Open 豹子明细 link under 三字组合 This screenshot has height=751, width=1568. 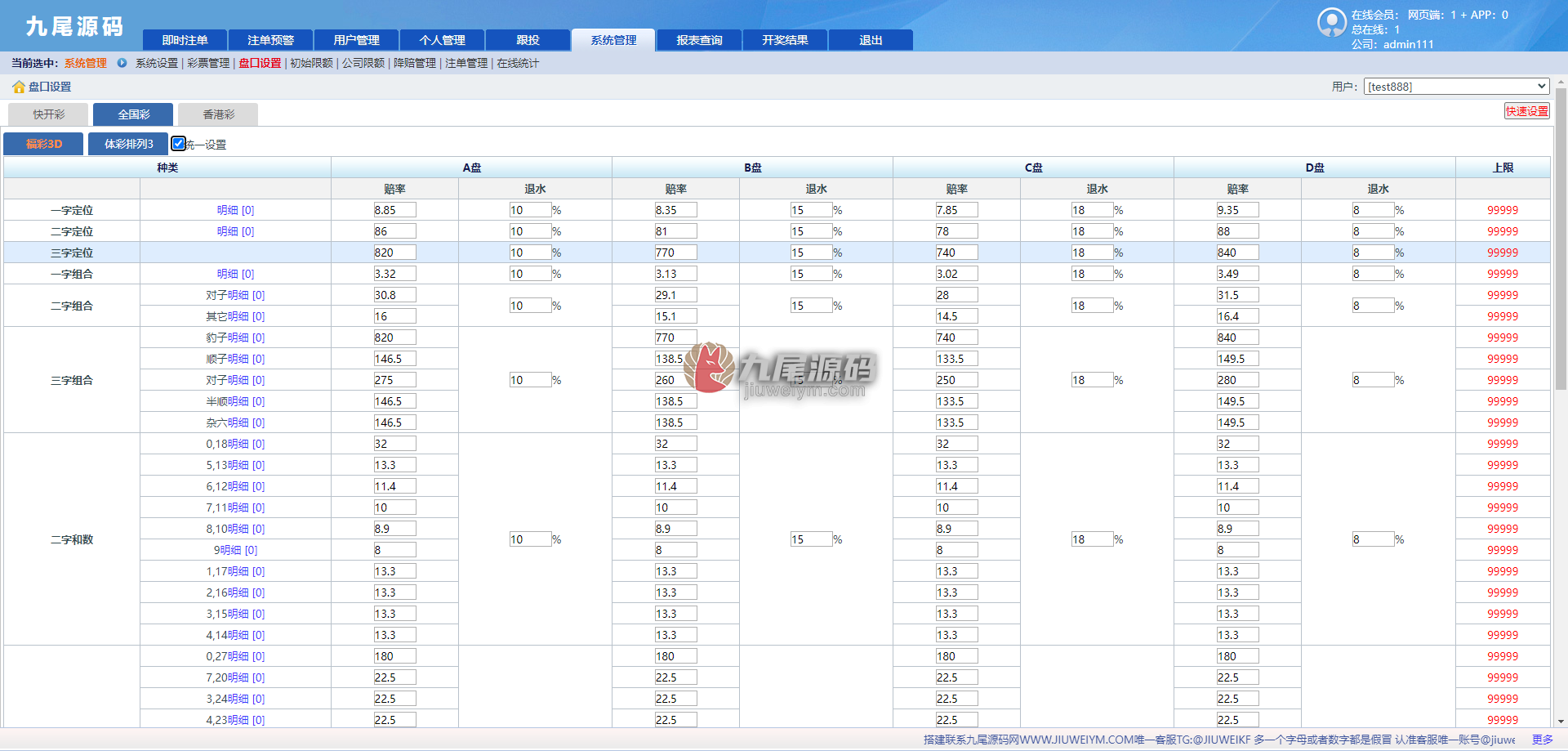(x=235, y=338)
